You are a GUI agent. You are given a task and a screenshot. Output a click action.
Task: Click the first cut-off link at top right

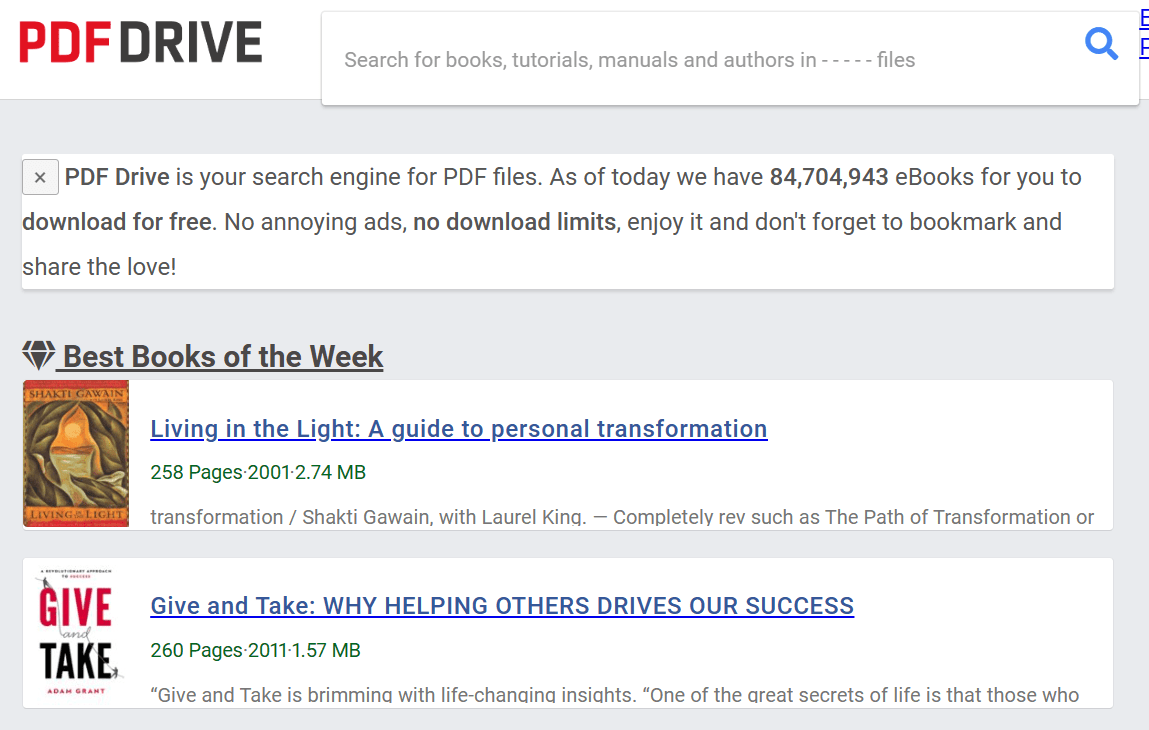(1143, 18)
